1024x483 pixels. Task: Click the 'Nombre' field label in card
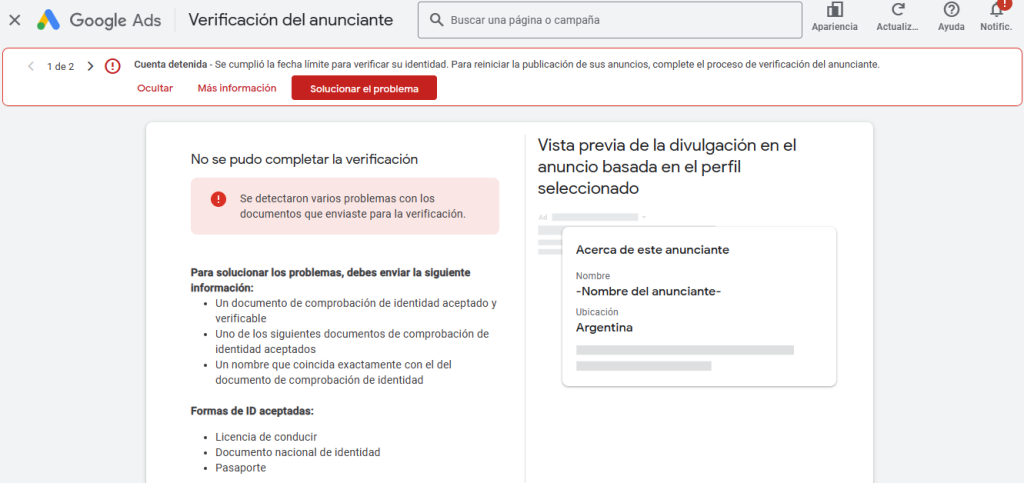[x=593, y=276]
